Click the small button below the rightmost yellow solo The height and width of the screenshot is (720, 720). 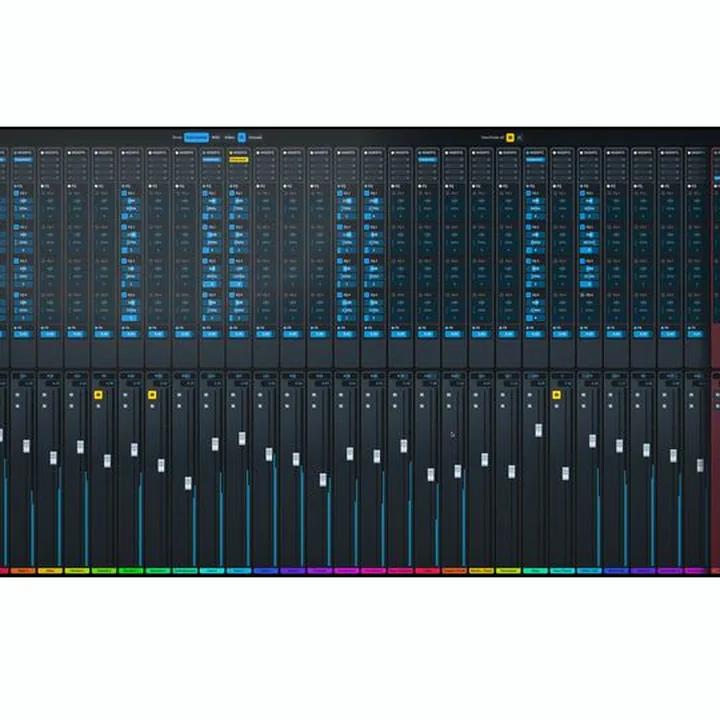pos(557,406)
